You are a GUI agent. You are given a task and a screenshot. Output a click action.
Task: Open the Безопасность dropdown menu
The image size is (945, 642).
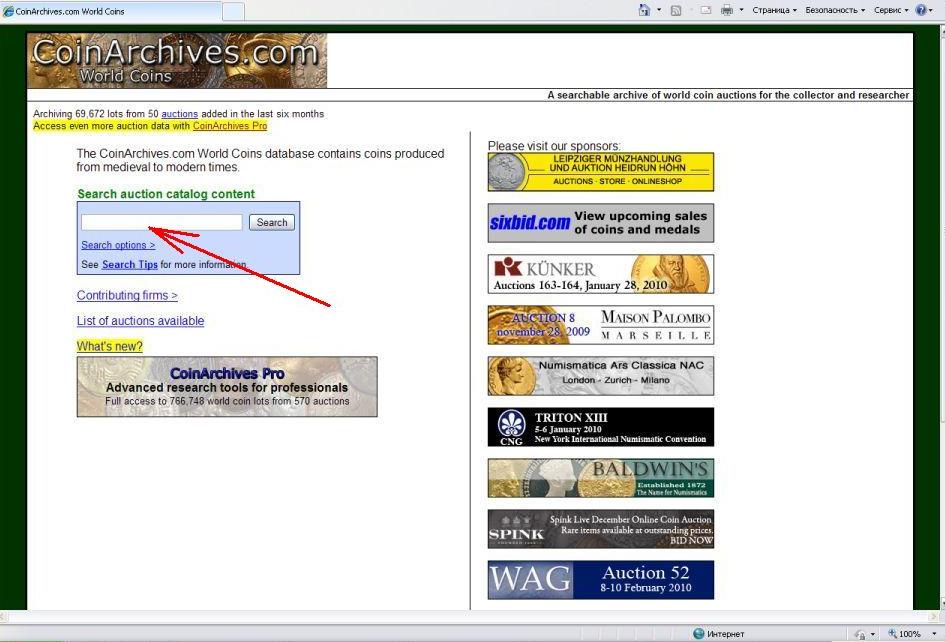tap(836, 10)
